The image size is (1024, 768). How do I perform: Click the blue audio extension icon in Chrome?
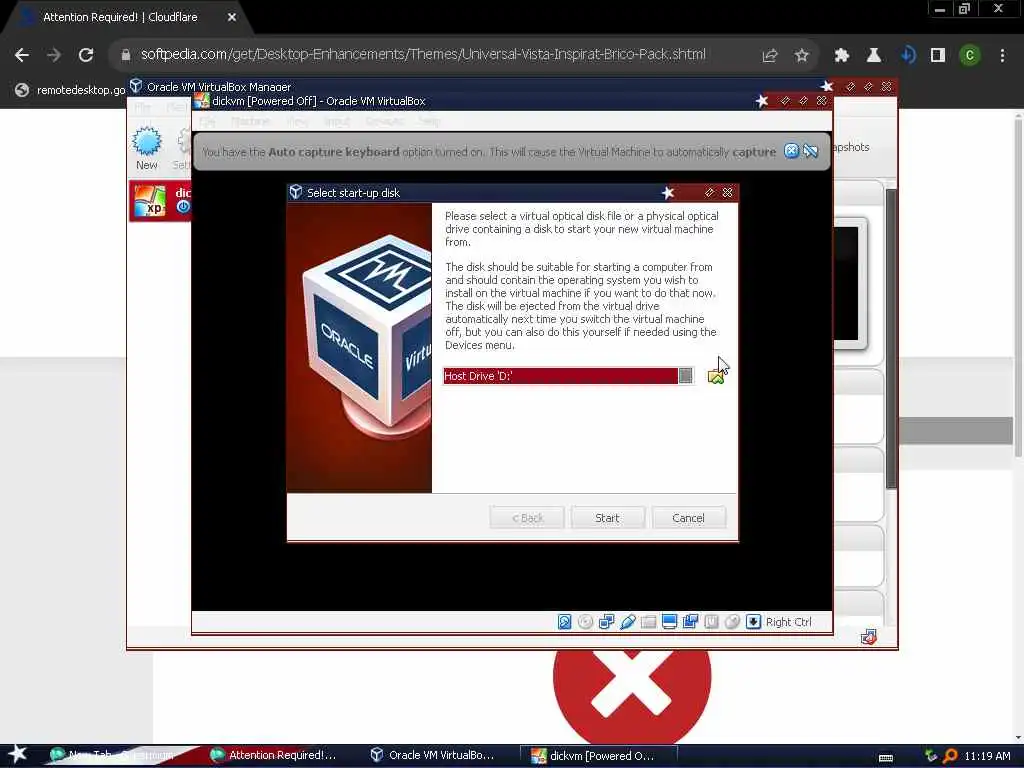(x=908, y=56)
